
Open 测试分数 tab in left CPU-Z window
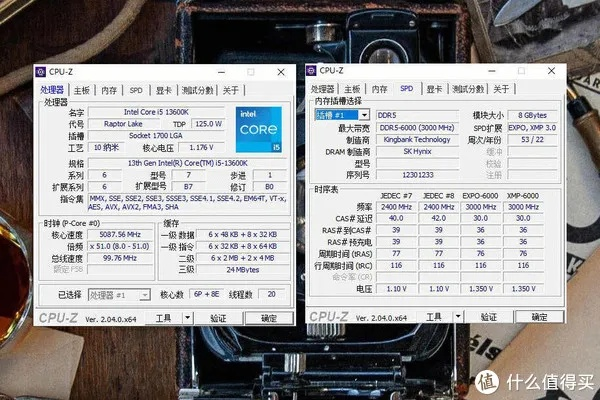point(197,90)
